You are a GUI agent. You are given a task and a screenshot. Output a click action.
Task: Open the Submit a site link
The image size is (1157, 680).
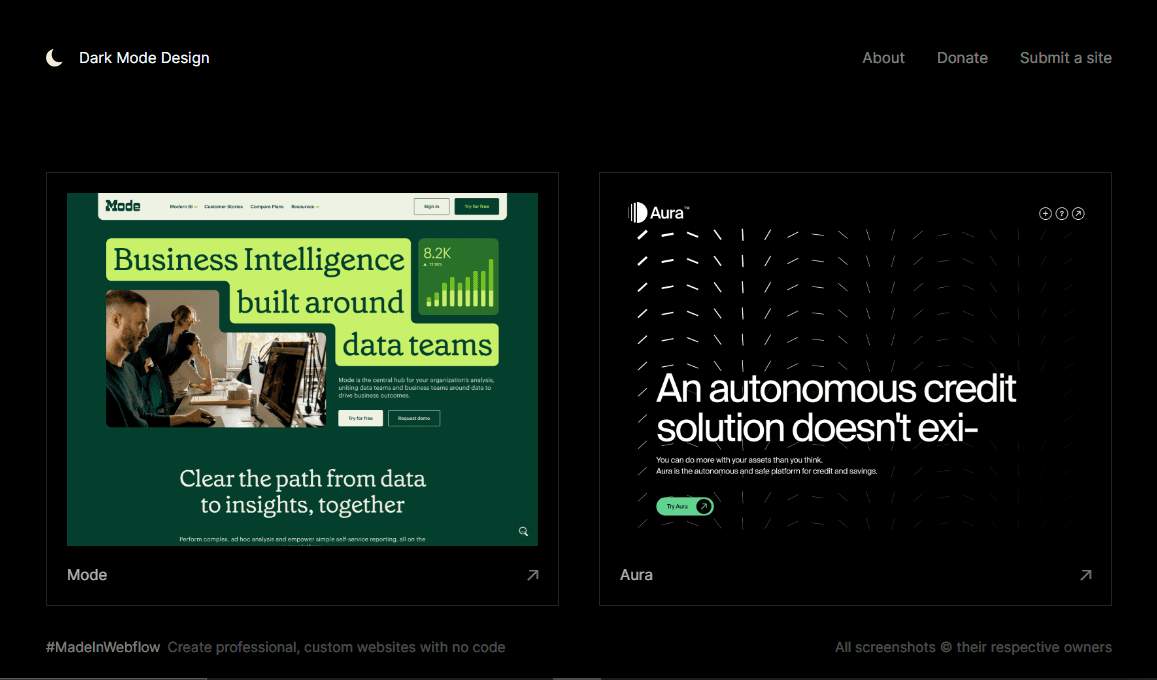pos(1066,58)
